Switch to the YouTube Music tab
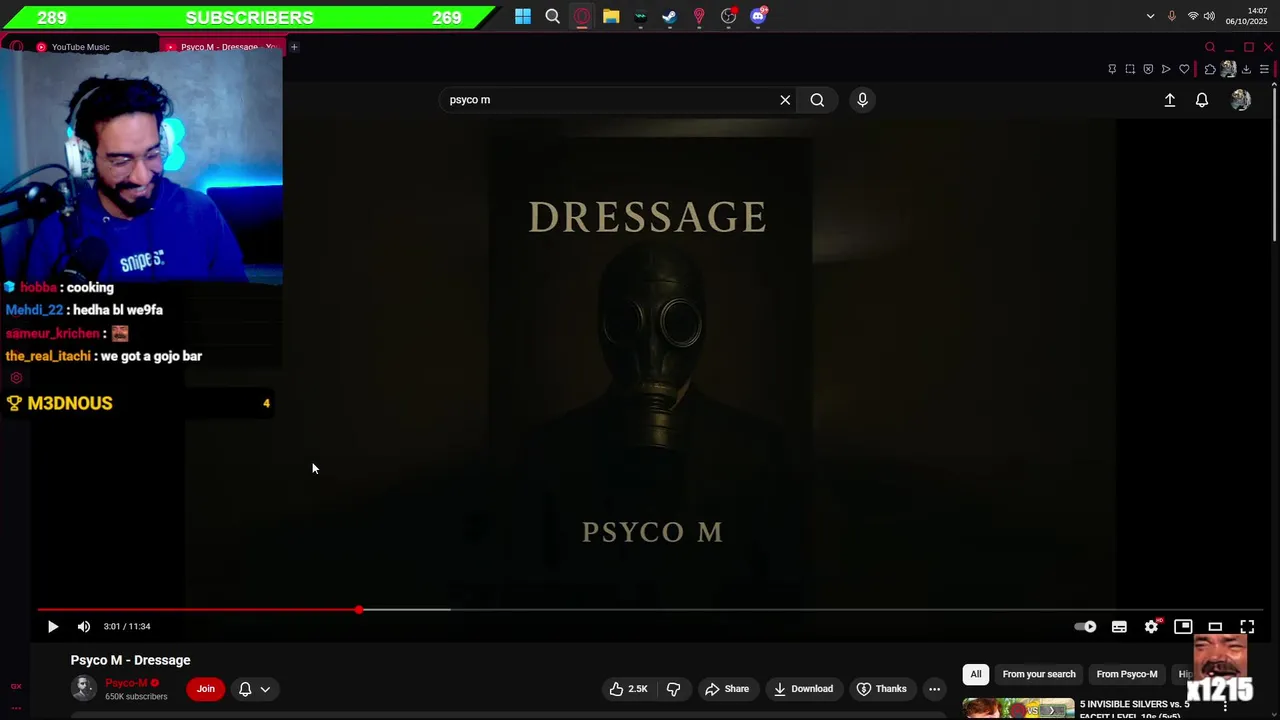 tap(80, 47)
